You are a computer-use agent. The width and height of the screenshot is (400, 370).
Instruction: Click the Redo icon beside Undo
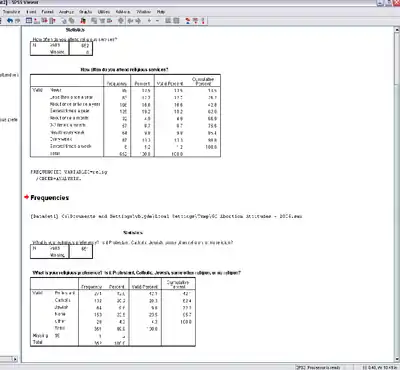tap(17, 21)
